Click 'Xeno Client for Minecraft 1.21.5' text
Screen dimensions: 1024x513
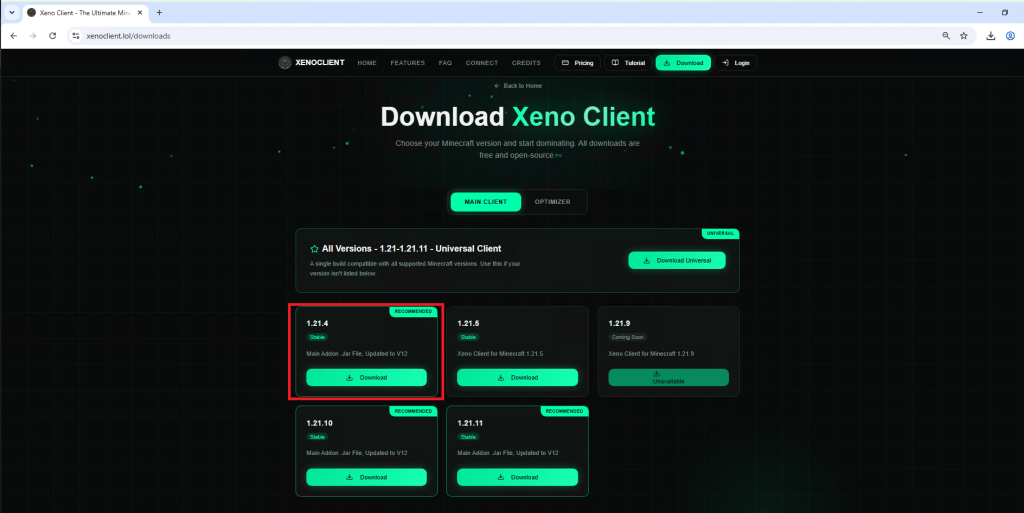point(500,354)
